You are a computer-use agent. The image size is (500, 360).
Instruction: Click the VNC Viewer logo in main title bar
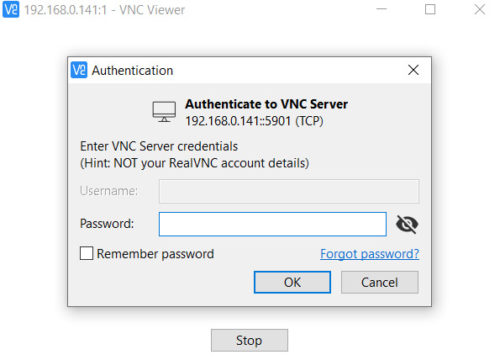click(10, 9)
